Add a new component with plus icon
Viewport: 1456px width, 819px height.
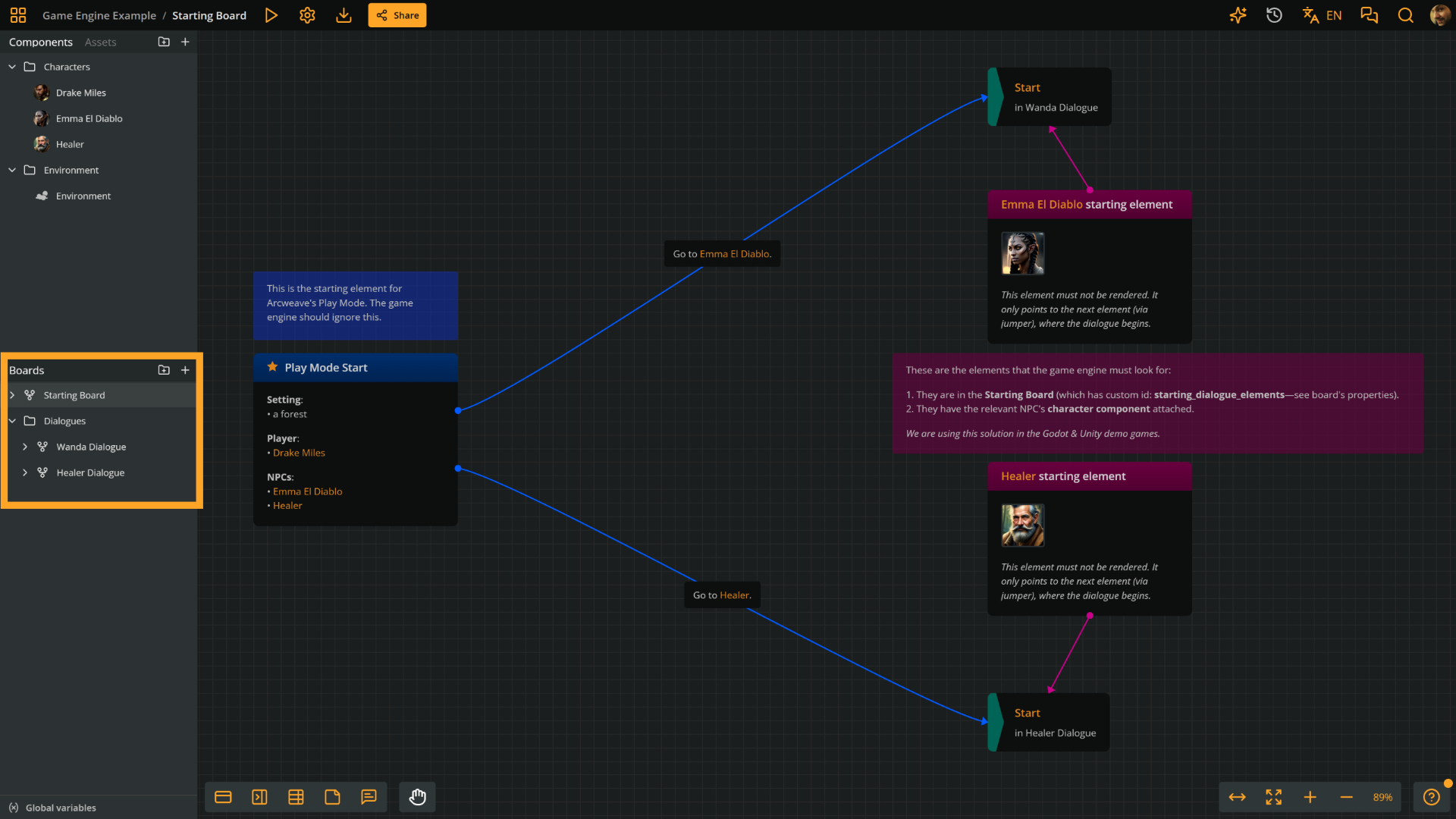[185, 42]
